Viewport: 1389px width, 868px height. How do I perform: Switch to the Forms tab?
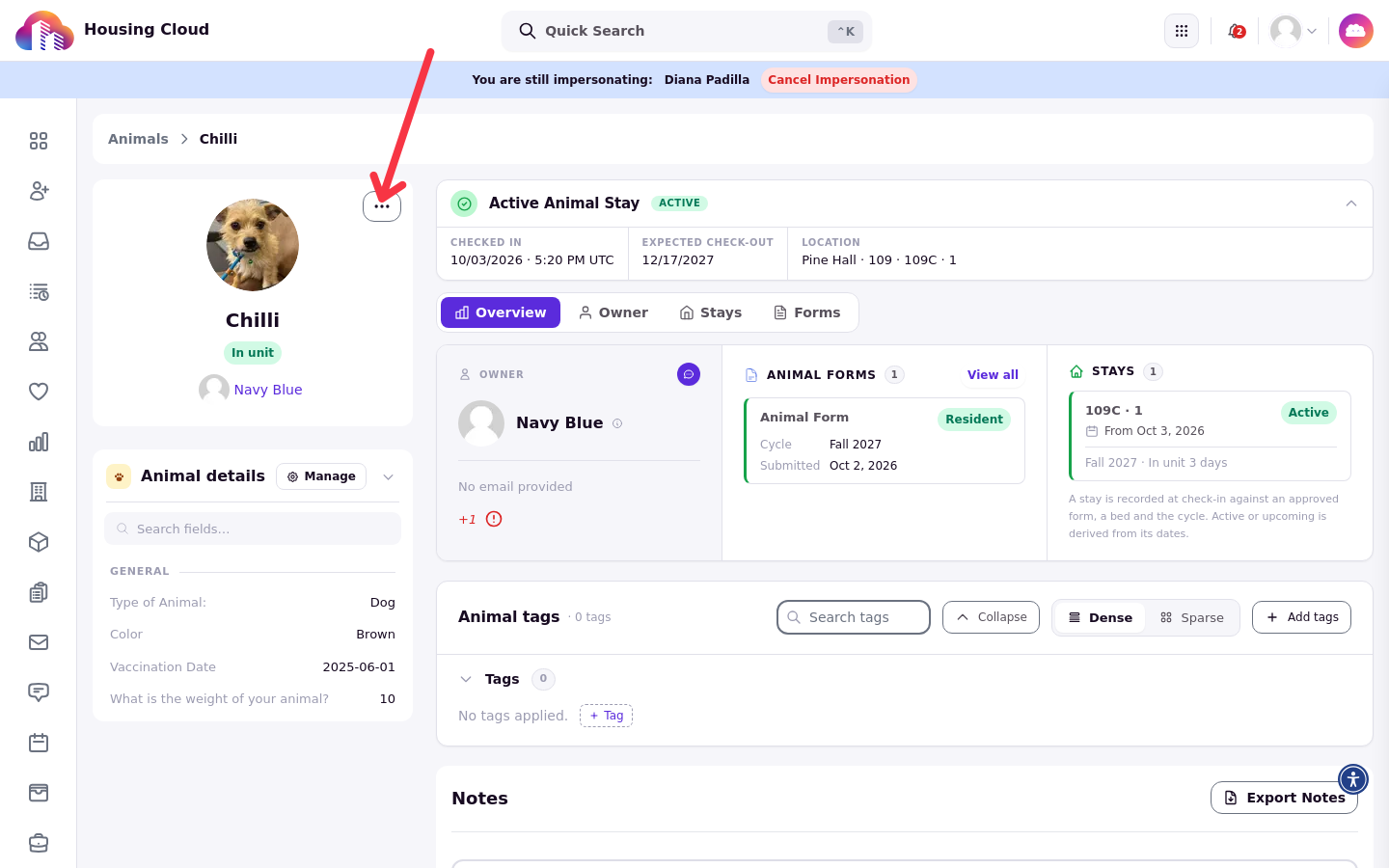tap(807, 312)
